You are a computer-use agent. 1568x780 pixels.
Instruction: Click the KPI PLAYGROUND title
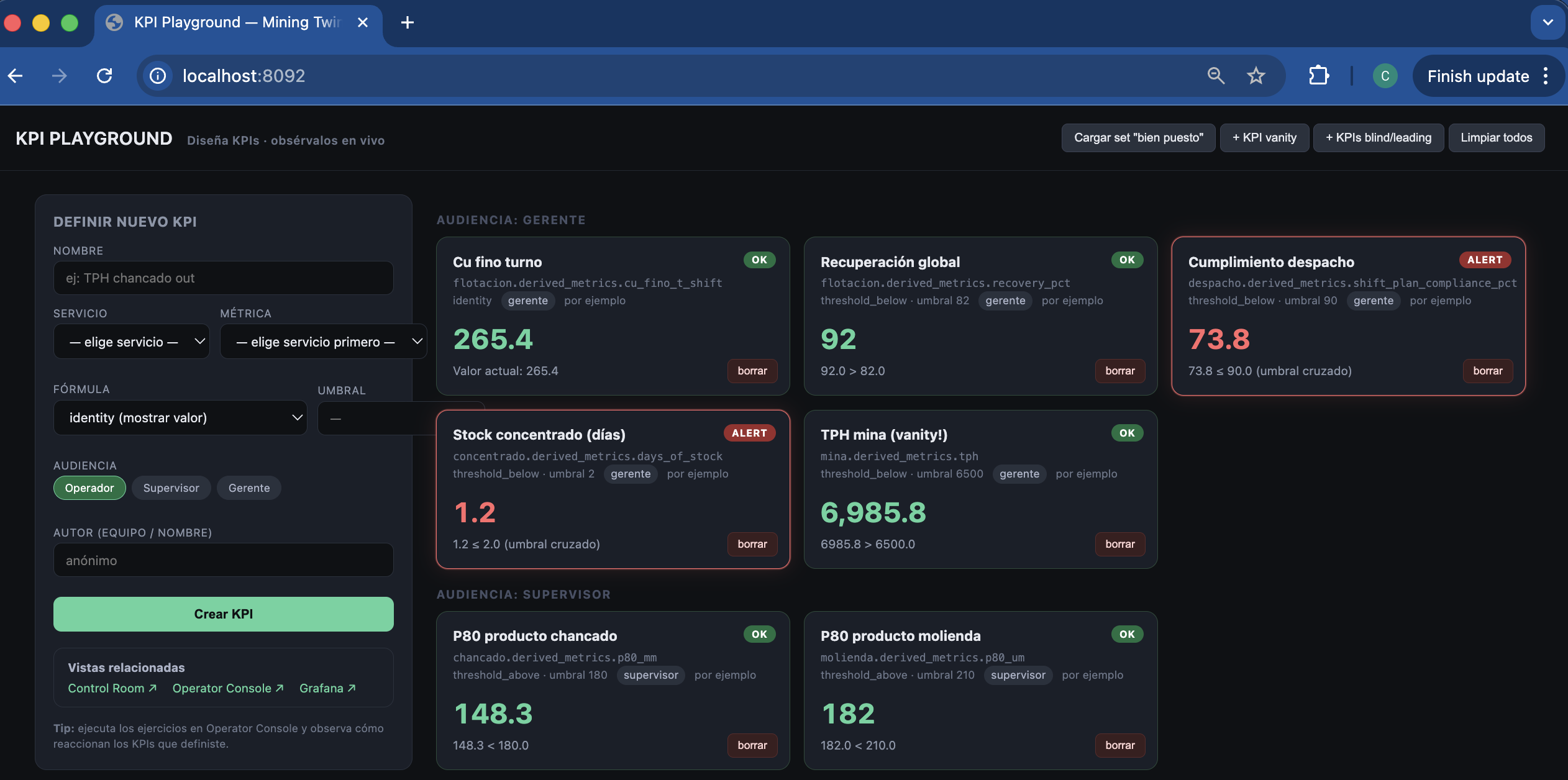pyautogui.click(x=94, y=138)
